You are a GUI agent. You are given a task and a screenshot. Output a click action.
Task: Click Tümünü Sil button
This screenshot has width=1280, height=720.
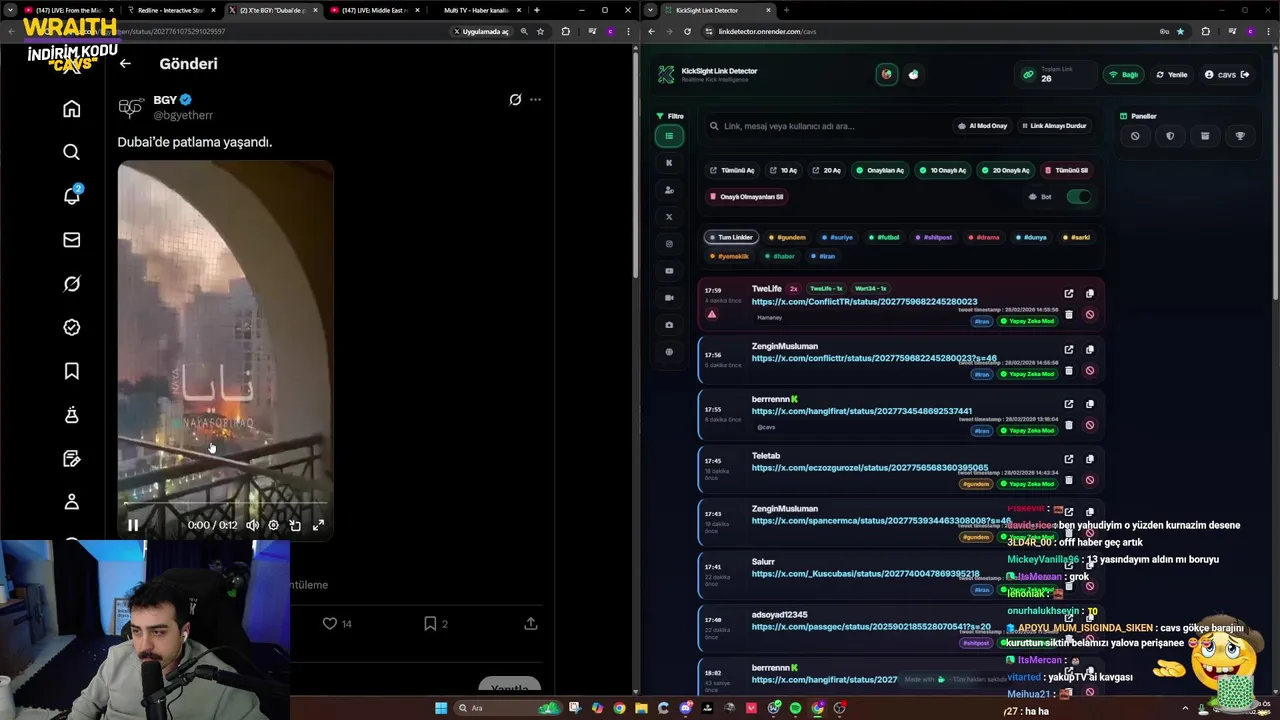coord(1066,170)
